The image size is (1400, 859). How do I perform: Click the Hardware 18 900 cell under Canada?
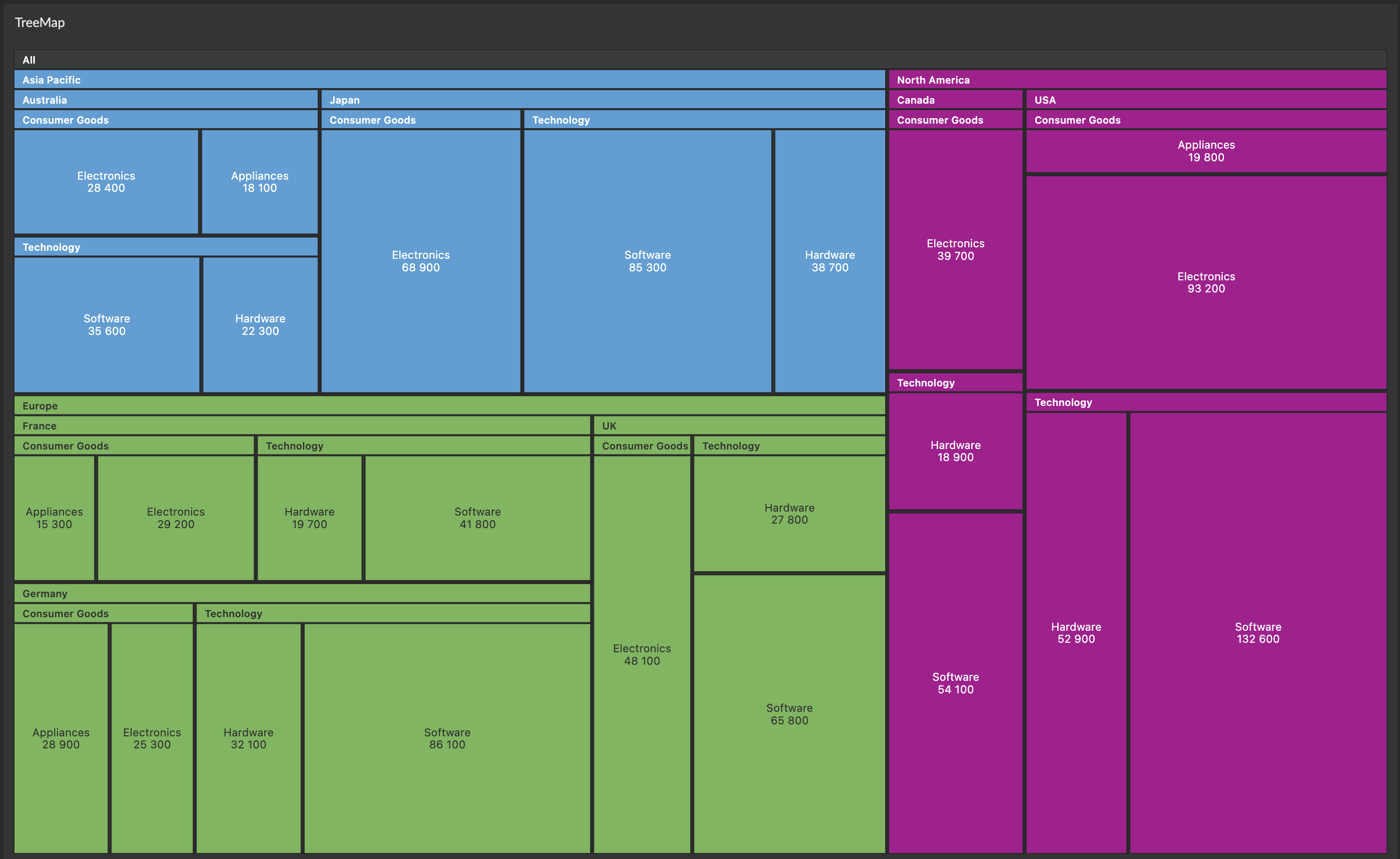(x=956, y=452)
